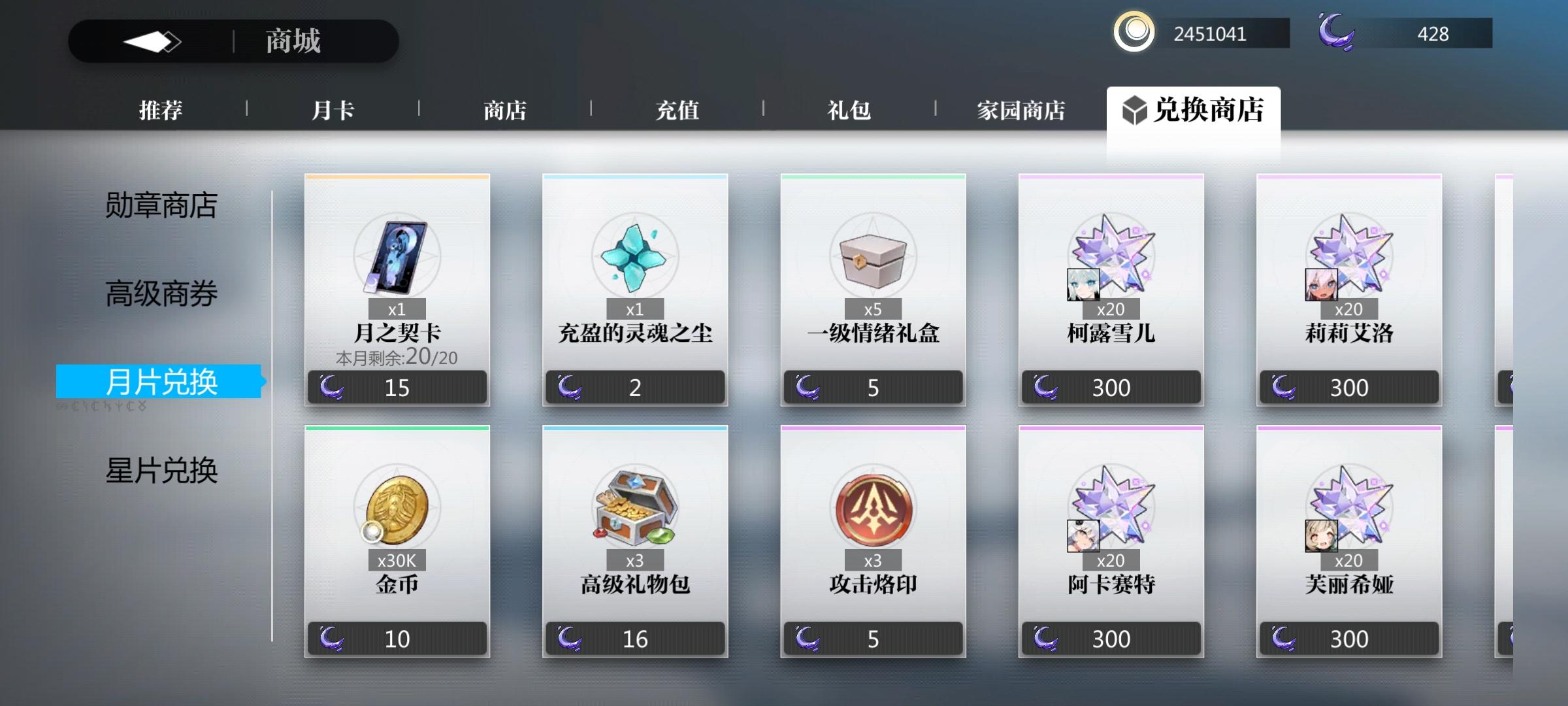Open the 礼包 tab
This screenshot has height=706, width=1568.
(849, 110)
